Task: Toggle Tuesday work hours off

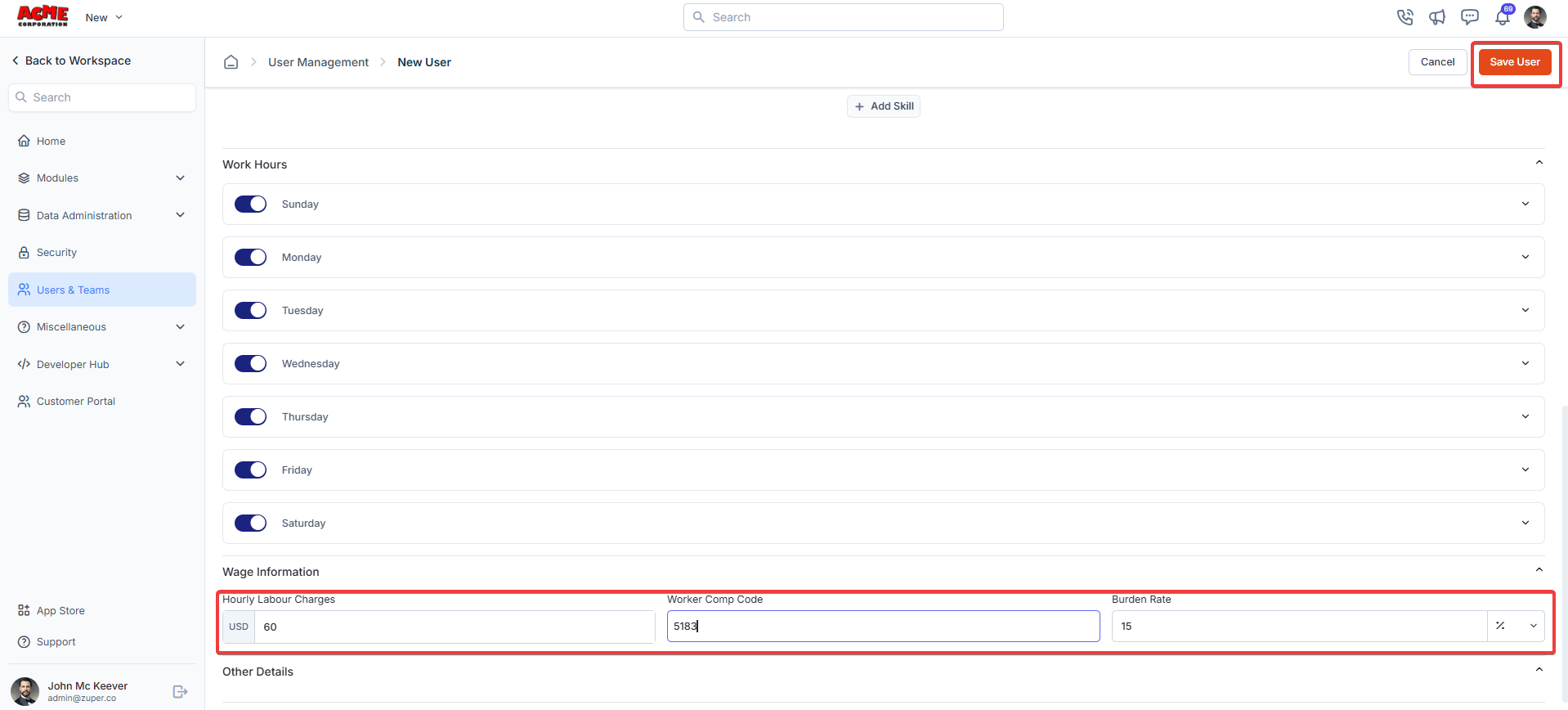Action: (250, 310)
